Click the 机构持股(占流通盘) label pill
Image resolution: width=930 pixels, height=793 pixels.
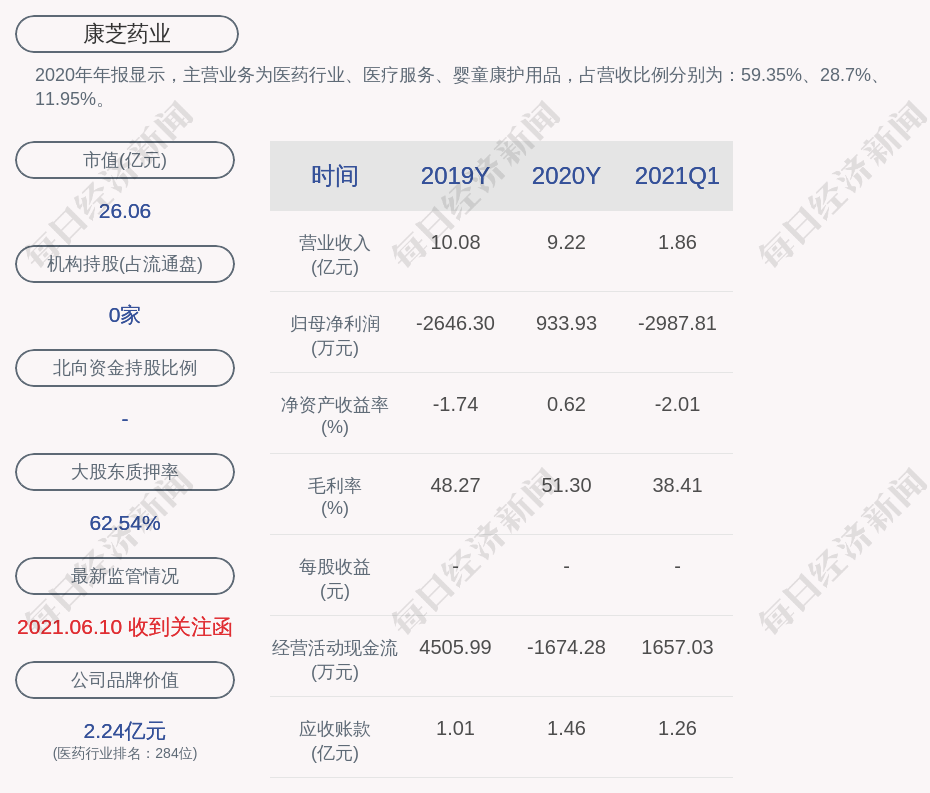point(125,264)
